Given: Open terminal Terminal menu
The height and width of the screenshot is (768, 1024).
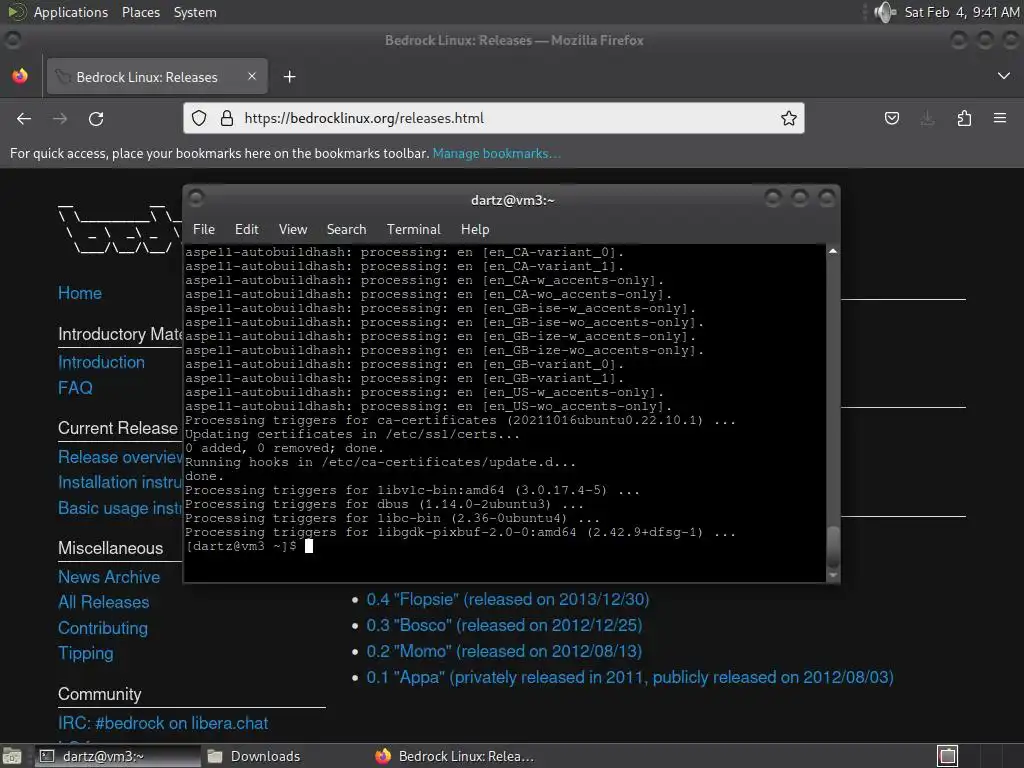Looking at the screenshot, I should tap(413, 229).
